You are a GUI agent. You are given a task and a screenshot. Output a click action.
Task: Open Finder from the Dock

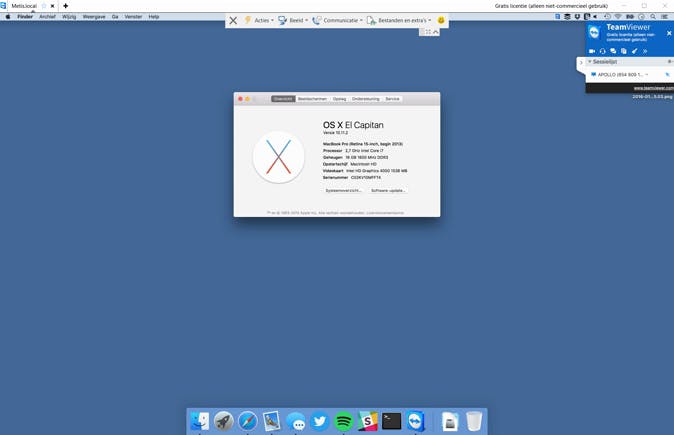200,421
